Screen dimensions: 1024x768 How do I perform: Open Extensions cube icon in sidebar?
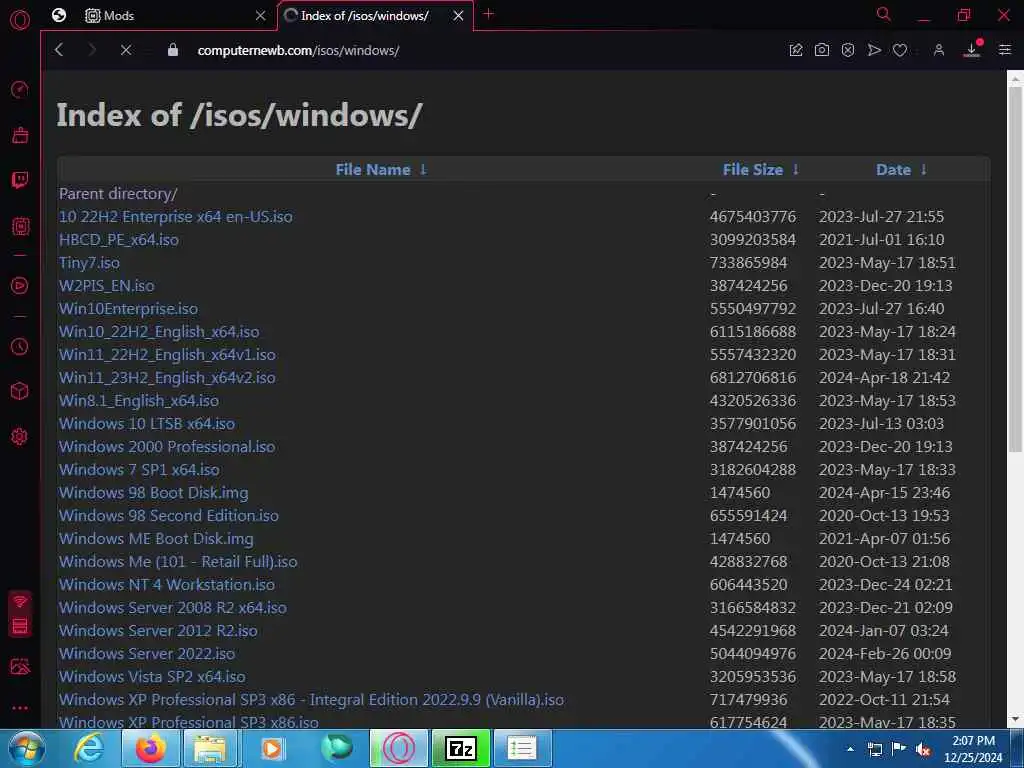(x=20, y=391)
